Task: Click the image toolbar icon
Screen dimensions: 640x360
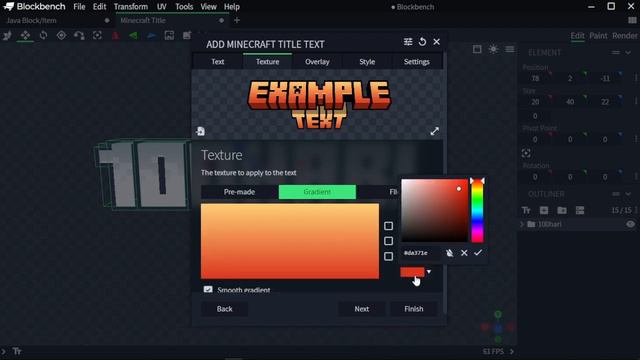Action: pos(169,36)
